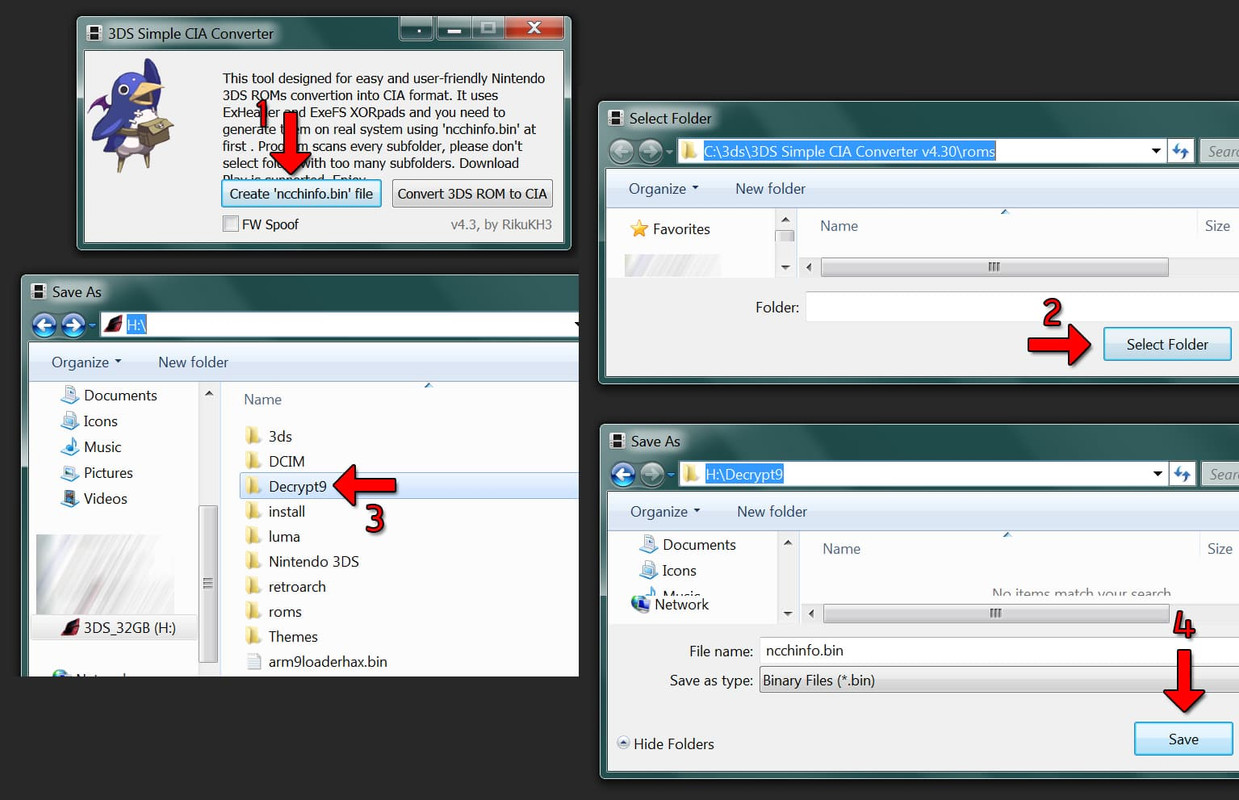The image size is (1239, 800).
Task: Select Network in H:\Decrypt9 dialog sidebar
Action: pyautogui.click(x=670, y=604)
